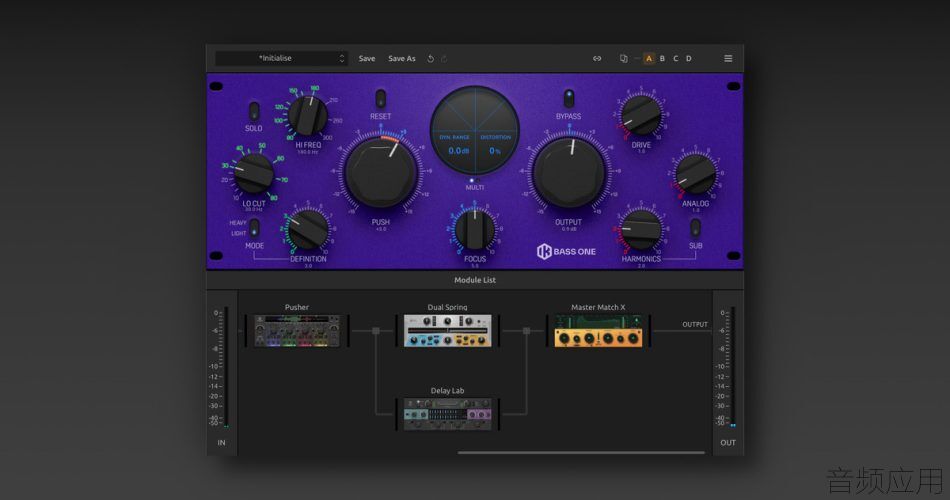Toggle the RESET switch

380,99
